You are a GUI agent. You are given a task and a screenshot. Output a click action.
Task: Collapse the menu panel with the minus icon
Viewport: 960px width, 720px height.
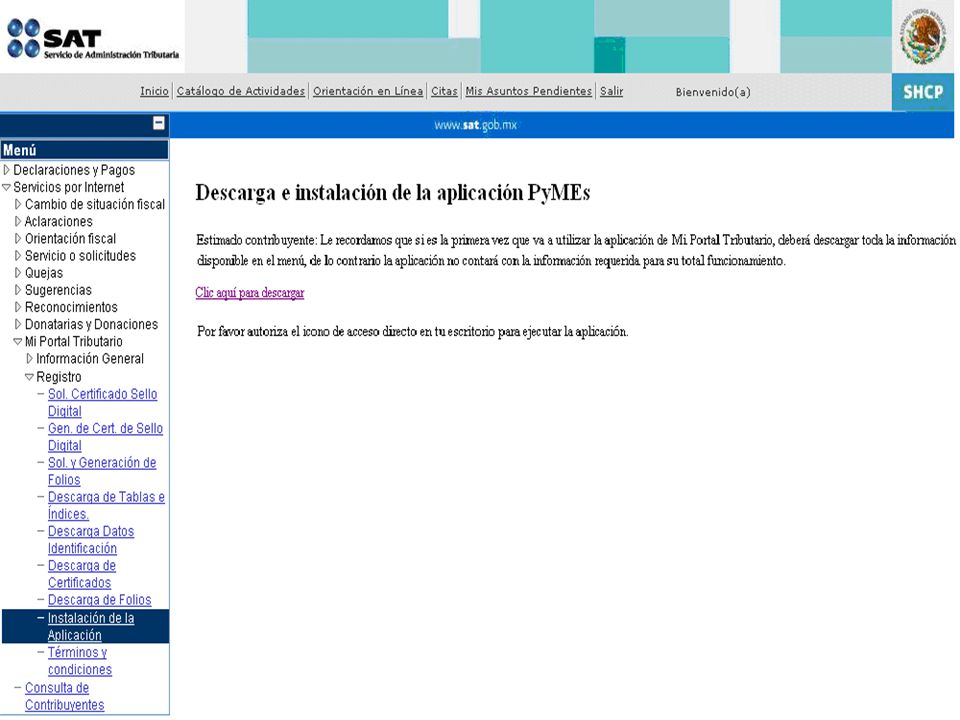(159, 124)
